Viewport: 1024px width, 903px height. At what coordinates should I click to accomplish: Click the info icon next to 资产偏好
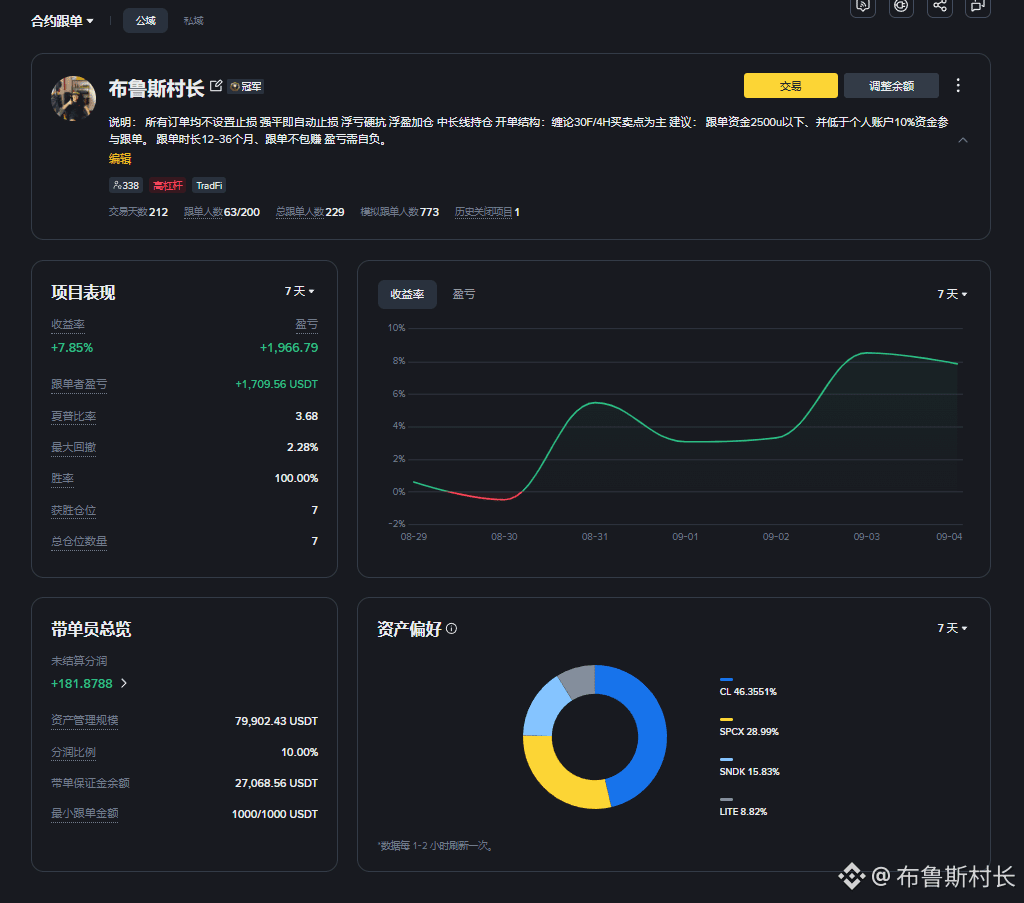pos(451,629)
